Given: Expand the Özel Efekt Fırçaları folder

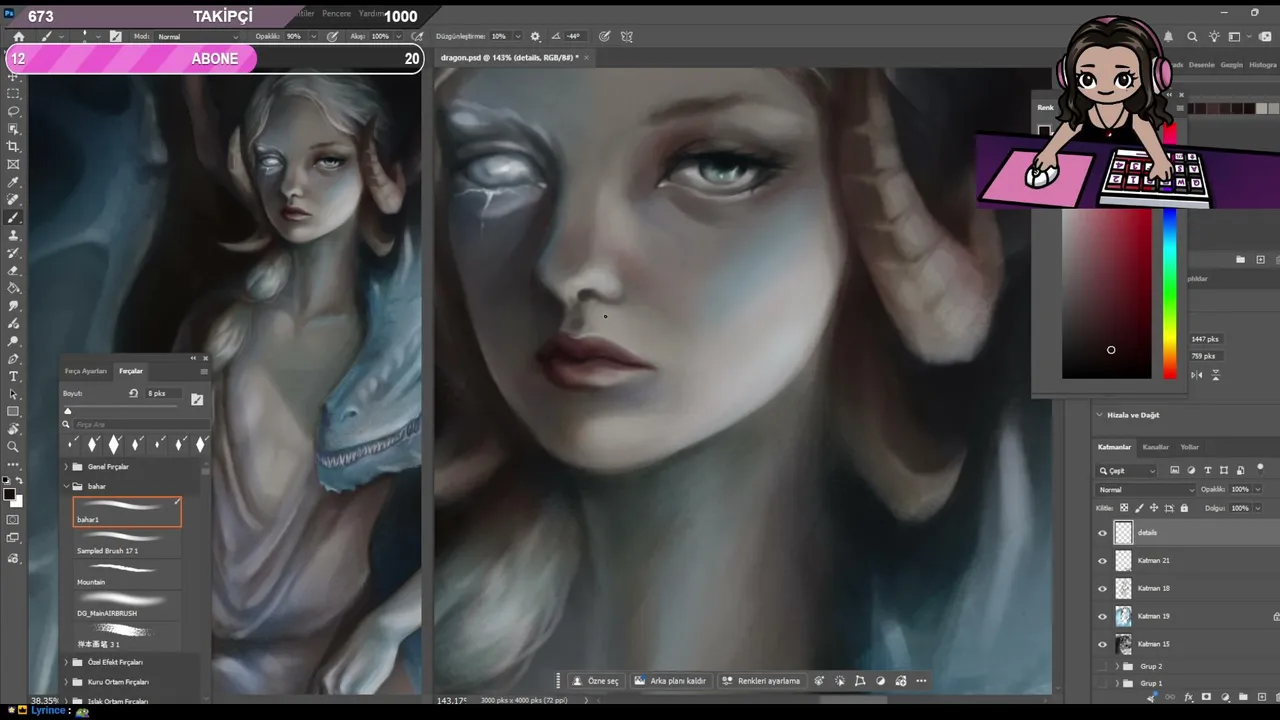Looking at the screenshot, I should pyautogui.click(x=66, y=662).
